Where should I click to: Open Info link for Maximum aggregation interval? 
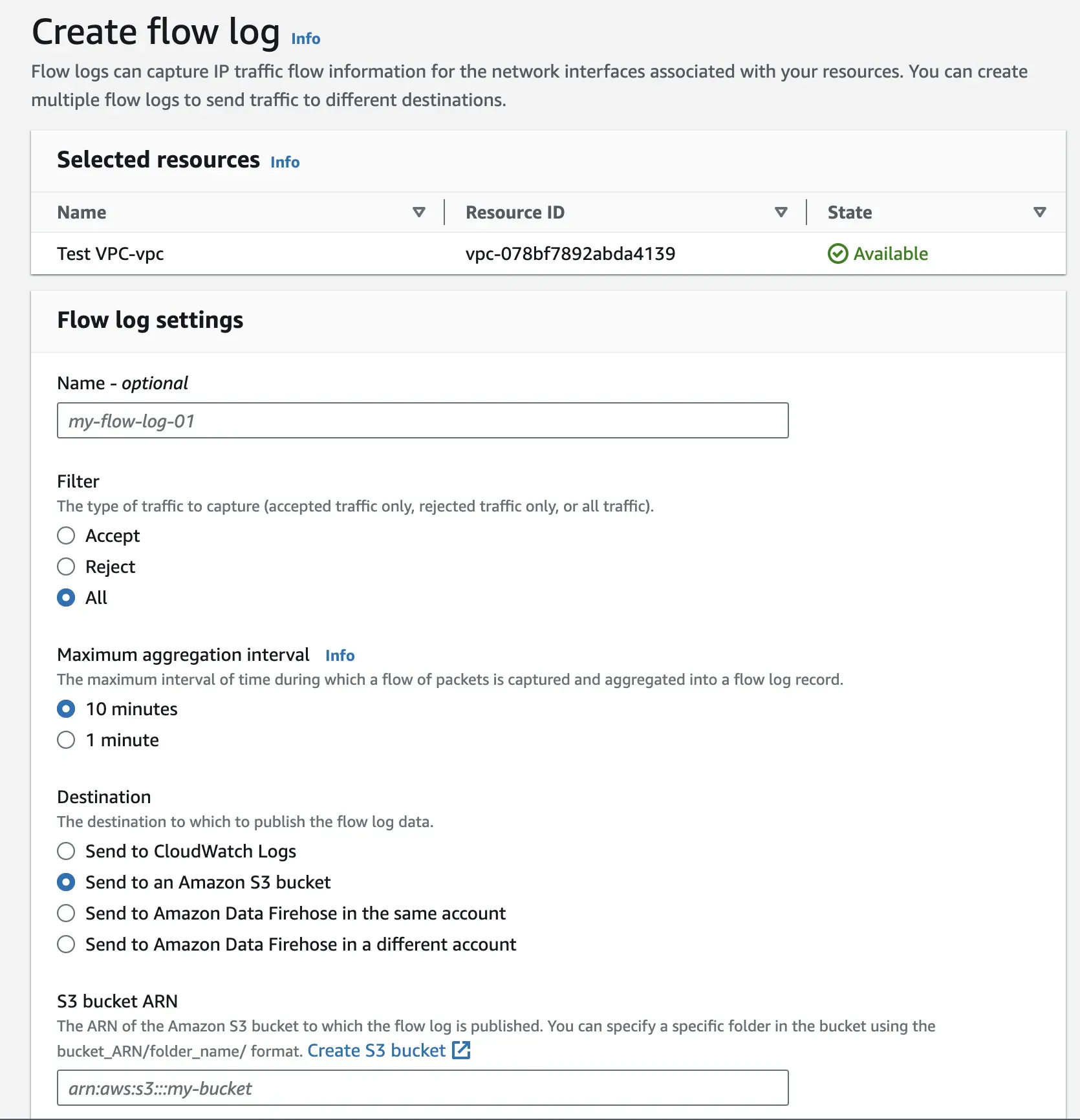tap(340, 655)
